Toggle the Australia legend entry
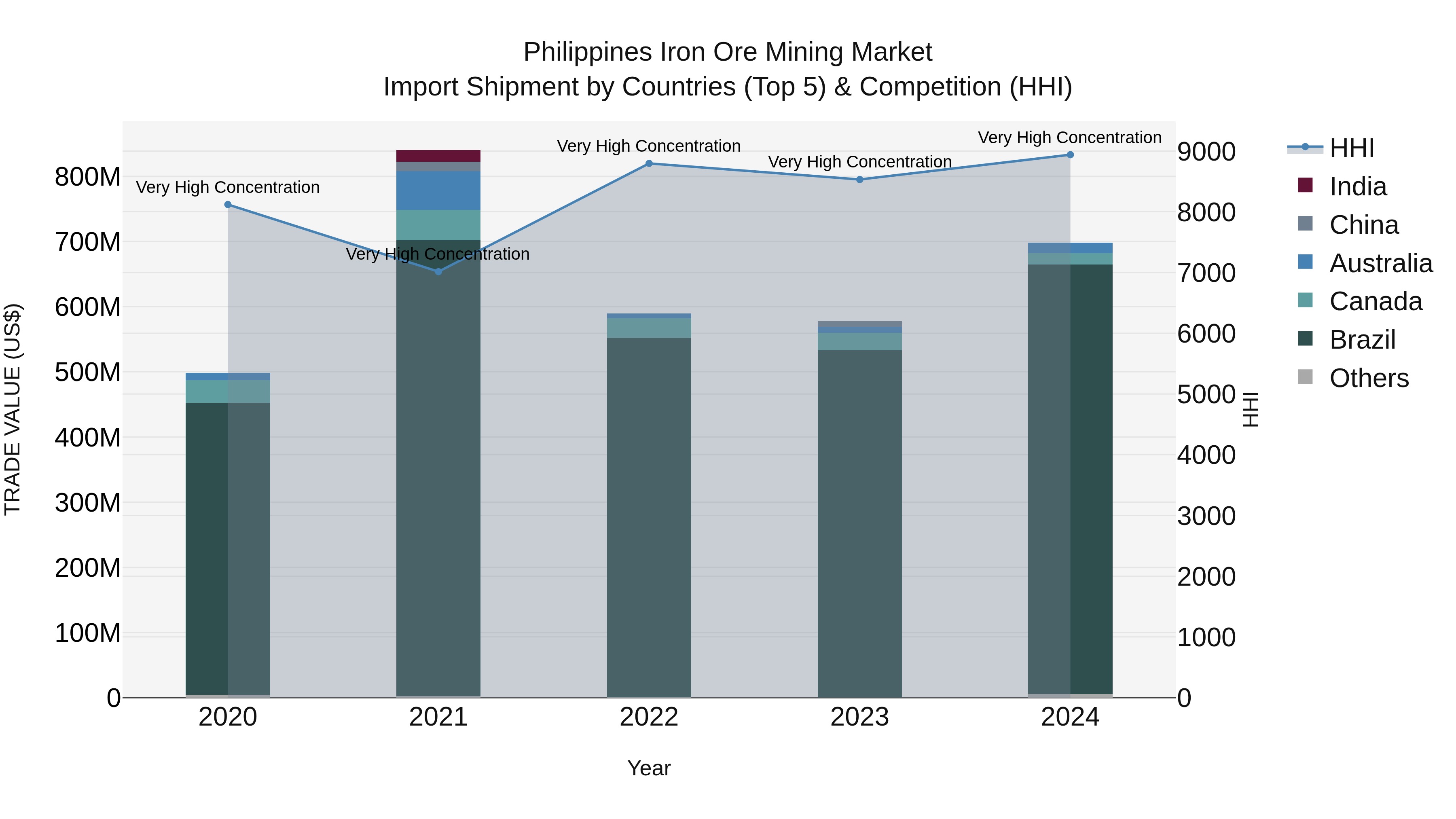This screenshot has height=819, width=1456. [1365, 263]
